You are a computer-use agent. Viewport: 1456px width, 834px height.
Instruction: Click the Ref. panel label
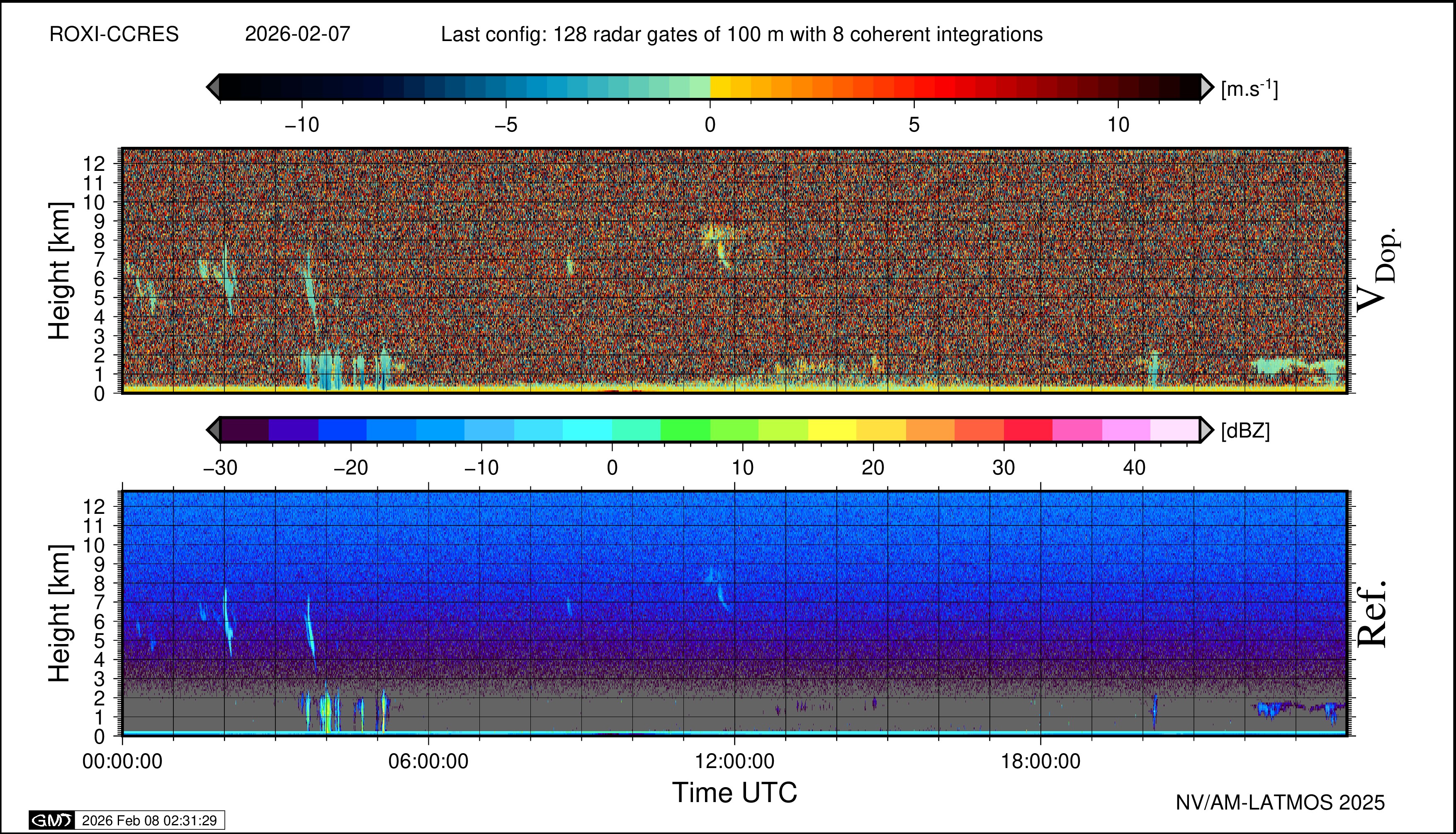(x=1372, y=614)
